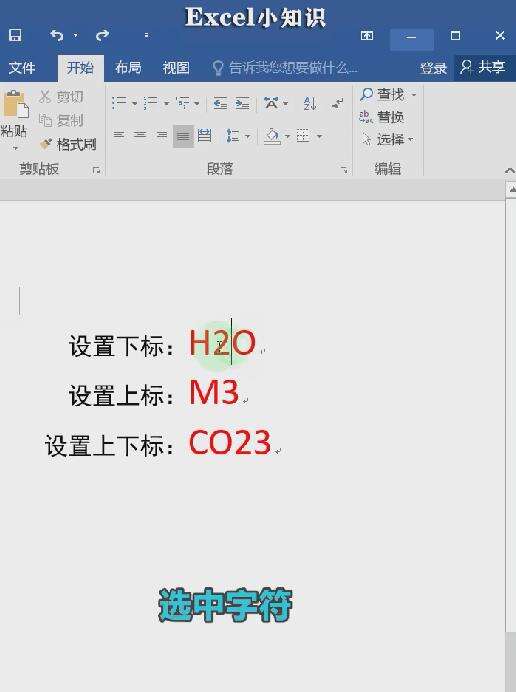This screenshot has width=516, height=692.
Task: Apply paragraph shading color
Action: point(272,136)
